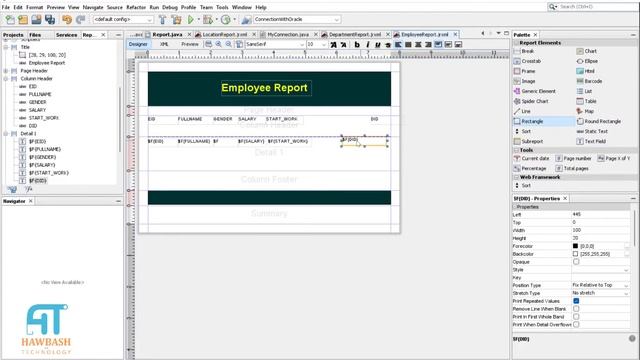640x360 pixels.
Task: Open the Position Type dropdown
Action: 600,285
